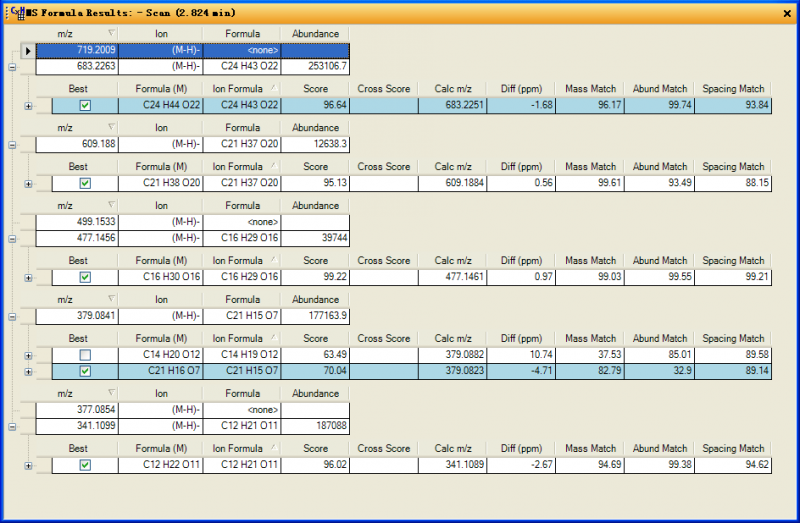Toggle Best checkbox for C21 H16 O7
Viewport: 800px width, 523px height.
coord(85,371)
